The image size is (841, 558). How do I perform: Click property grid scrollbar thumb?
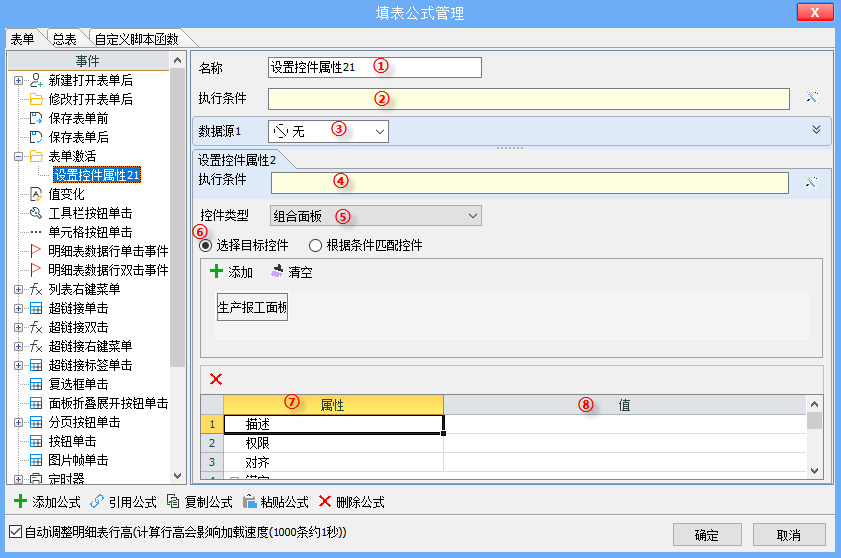(814, 420)
